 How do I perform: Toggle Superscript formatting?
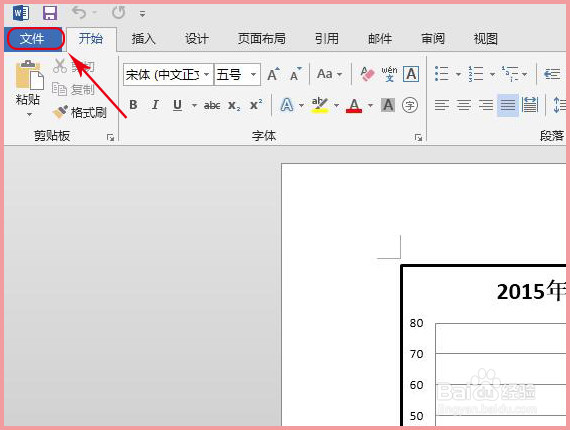tap(256, 105)
